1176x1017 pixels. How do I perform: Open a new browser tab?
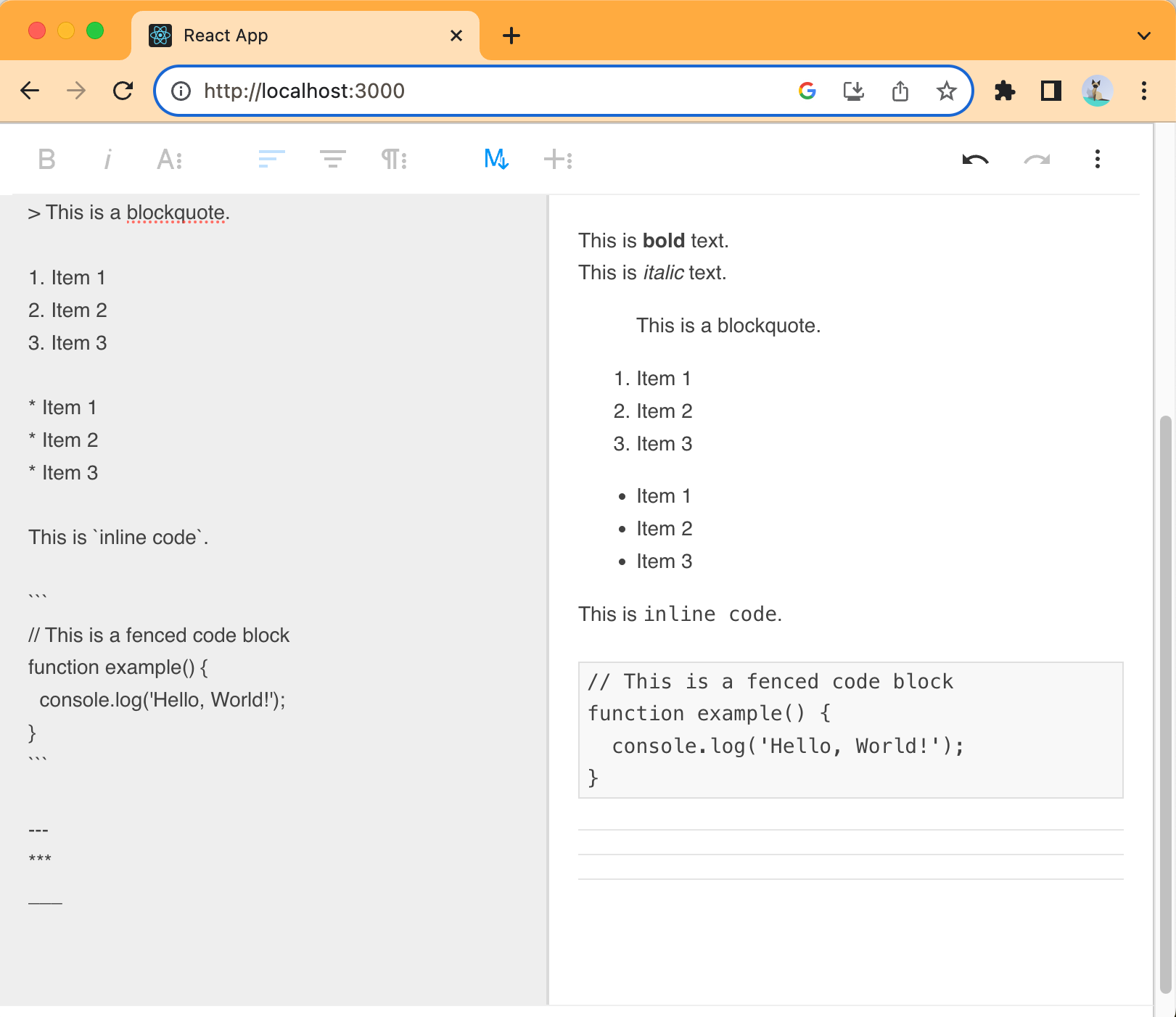pos(511,35)
